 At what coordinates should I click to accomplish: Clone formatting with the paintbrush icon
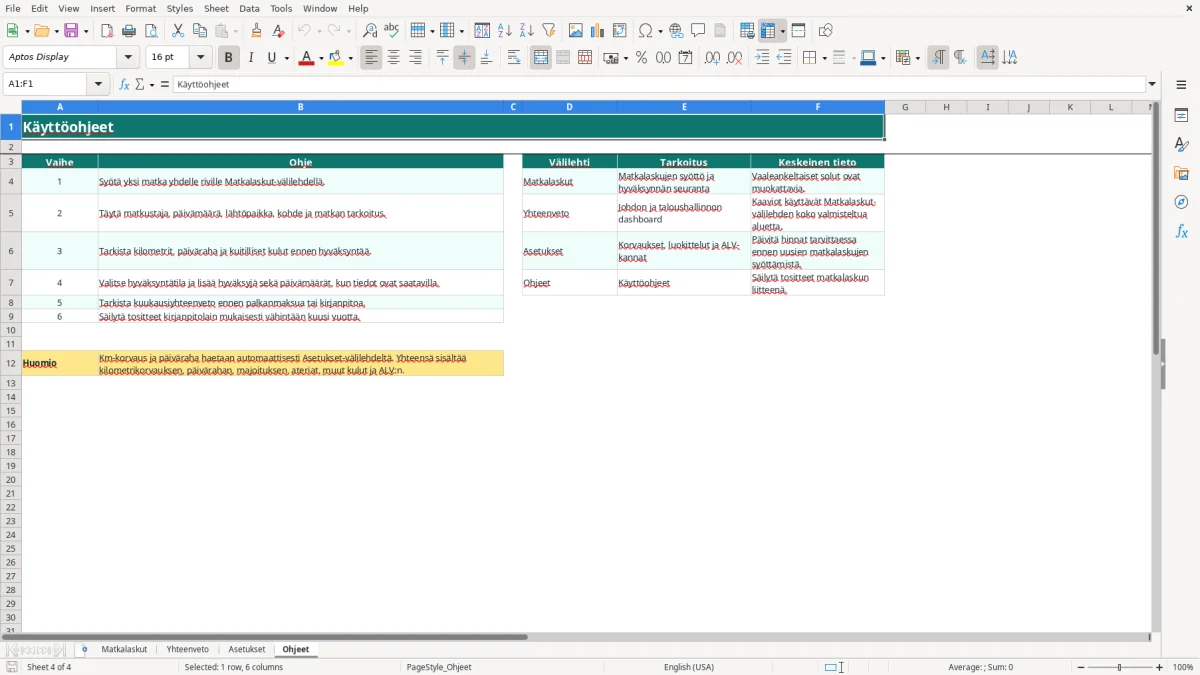coord(257,31)
